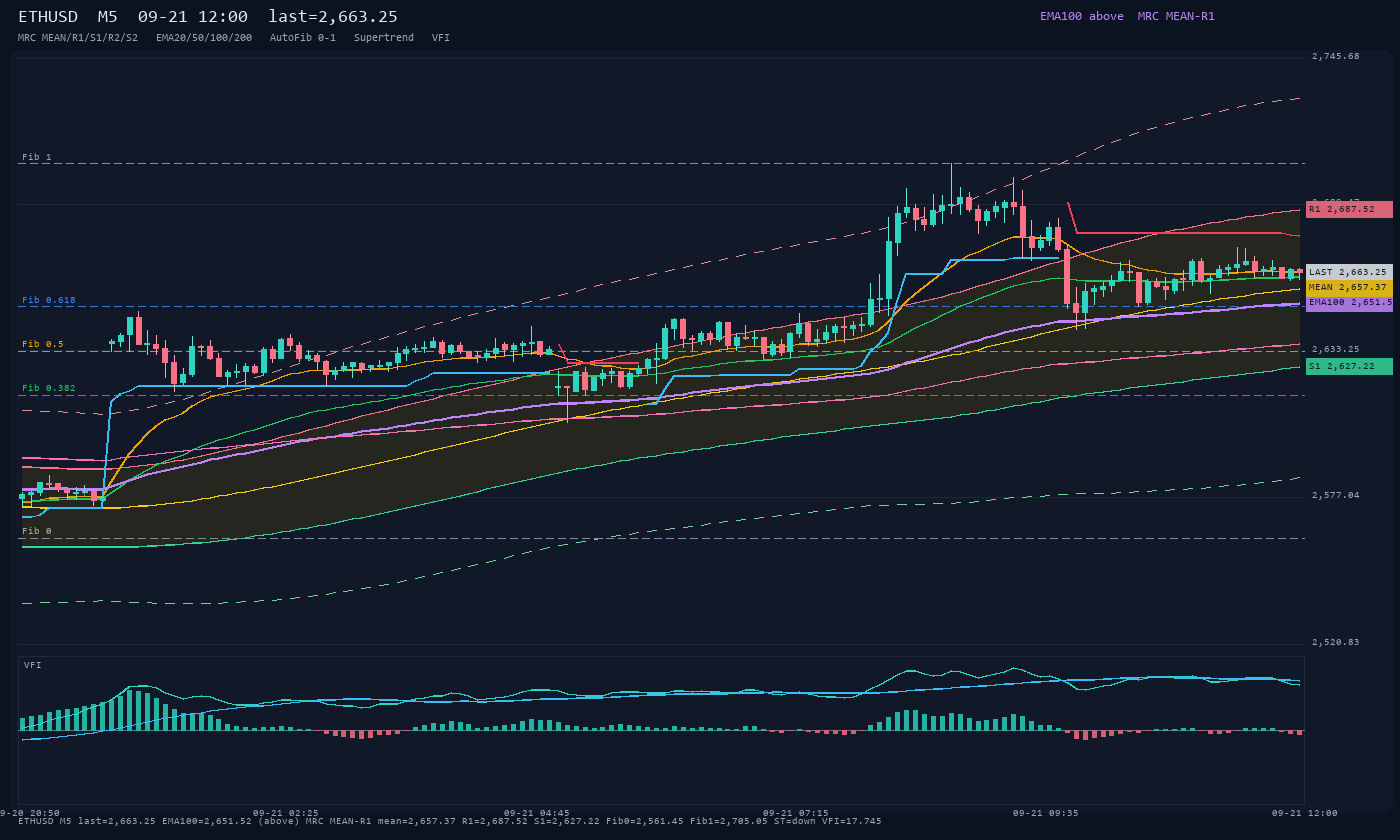Click the MRC MEAN-R1 status text
Screen dimensions: 1400x840
tap(1176, 16)
